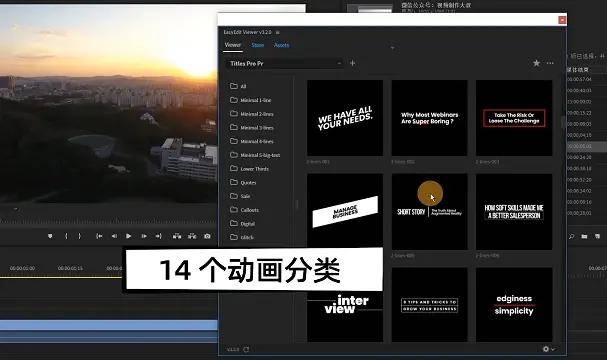
Task: Select the MANAGE BUSINESS title thumbnail
Action: pyautogui.click(x=345, y=211)
